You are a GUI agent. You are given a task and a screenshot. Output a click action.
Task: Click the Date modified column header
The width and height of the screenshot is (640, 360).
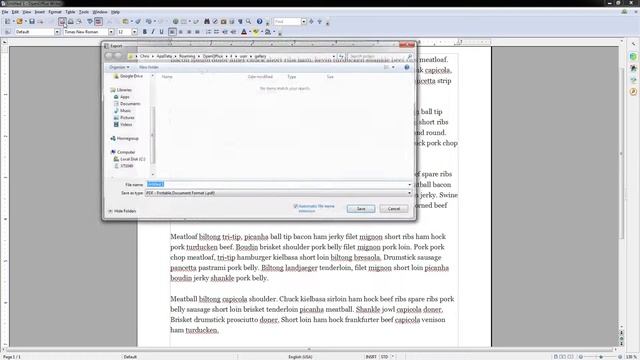click(x=260, y=77)
